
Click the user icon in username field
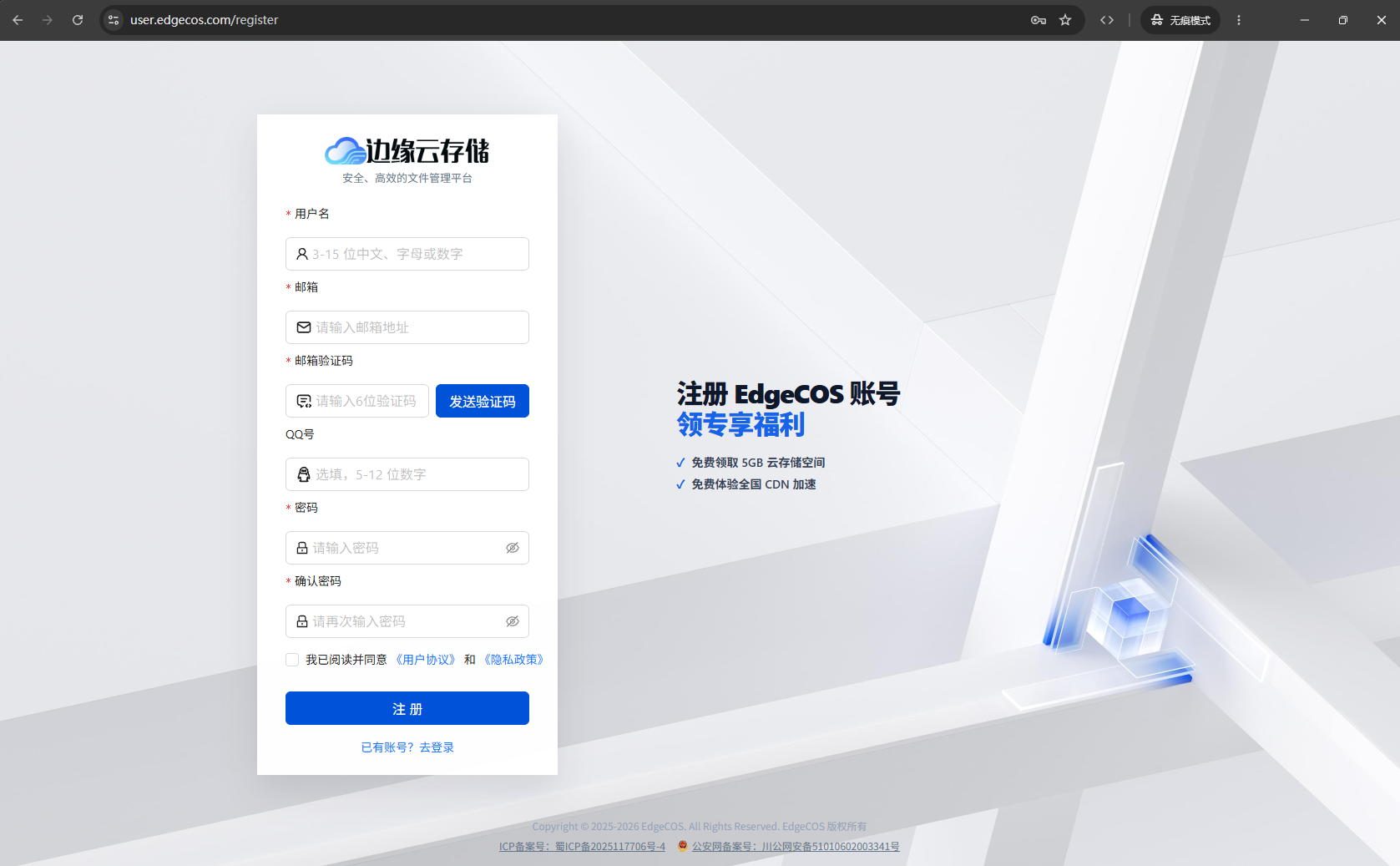(302, 254)
